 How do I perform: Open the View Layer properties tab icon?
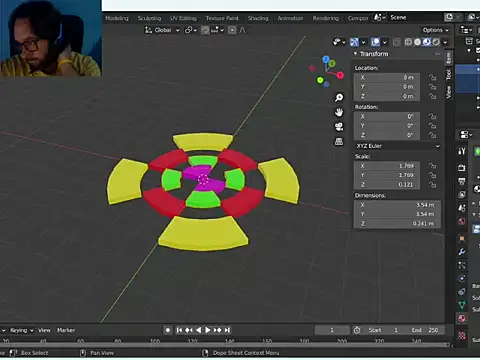tap(462, 194)
